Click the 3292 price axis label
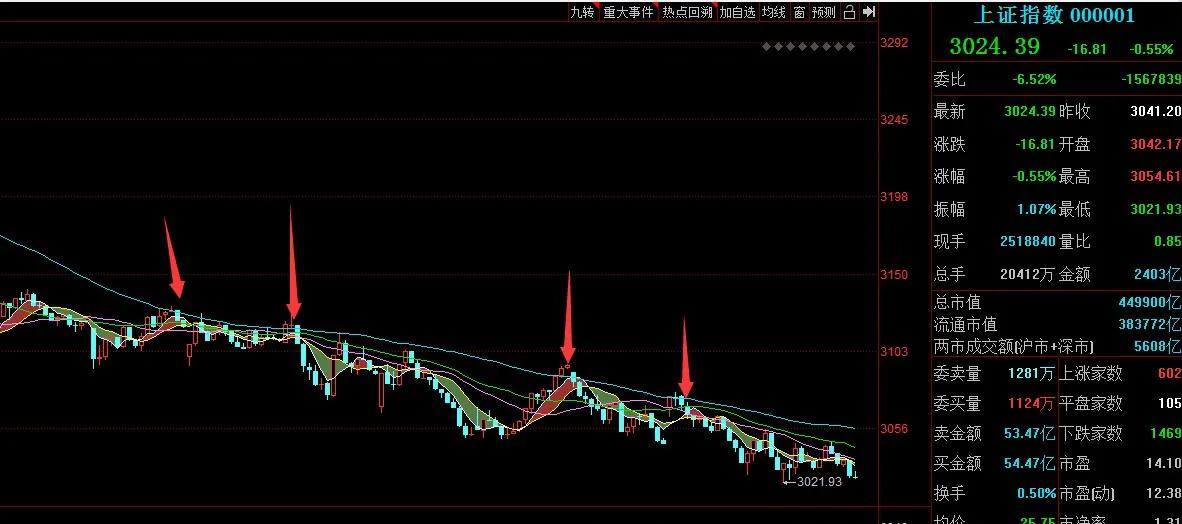The height and width of the screenshot is (524, 1182). [895, 42]
